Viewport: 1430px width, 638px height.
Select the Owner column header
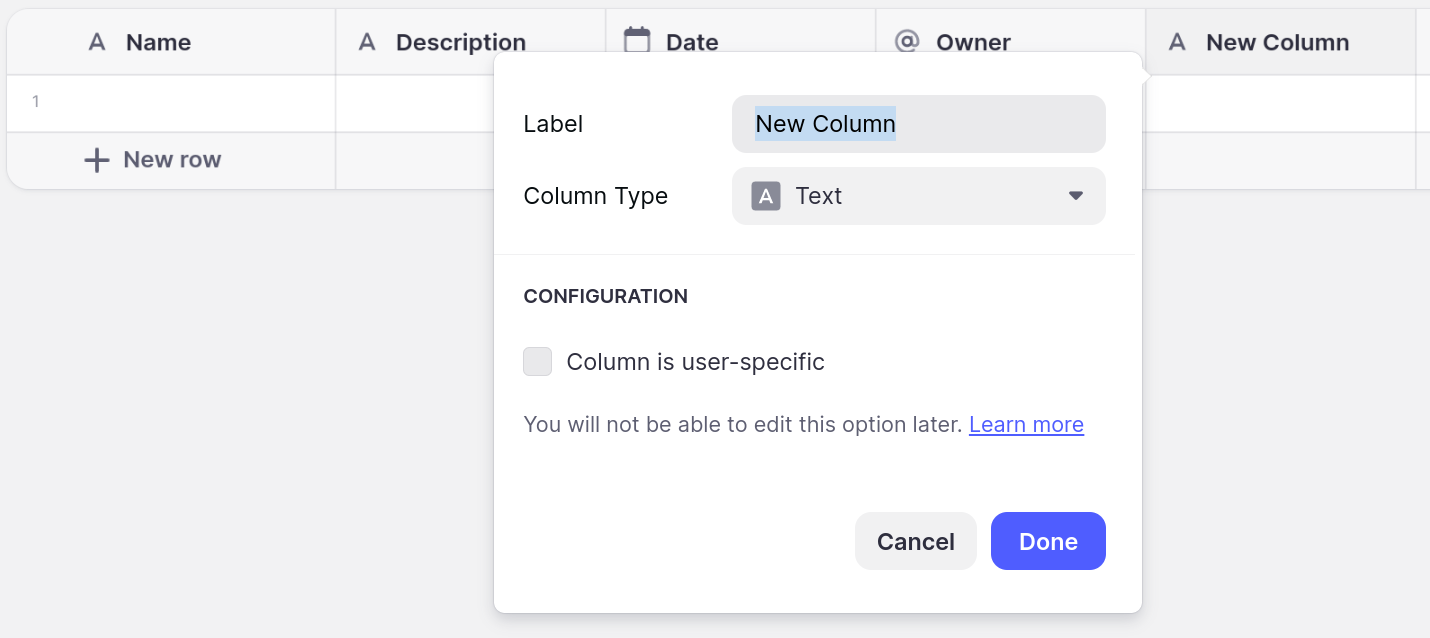tap(973, 42)
